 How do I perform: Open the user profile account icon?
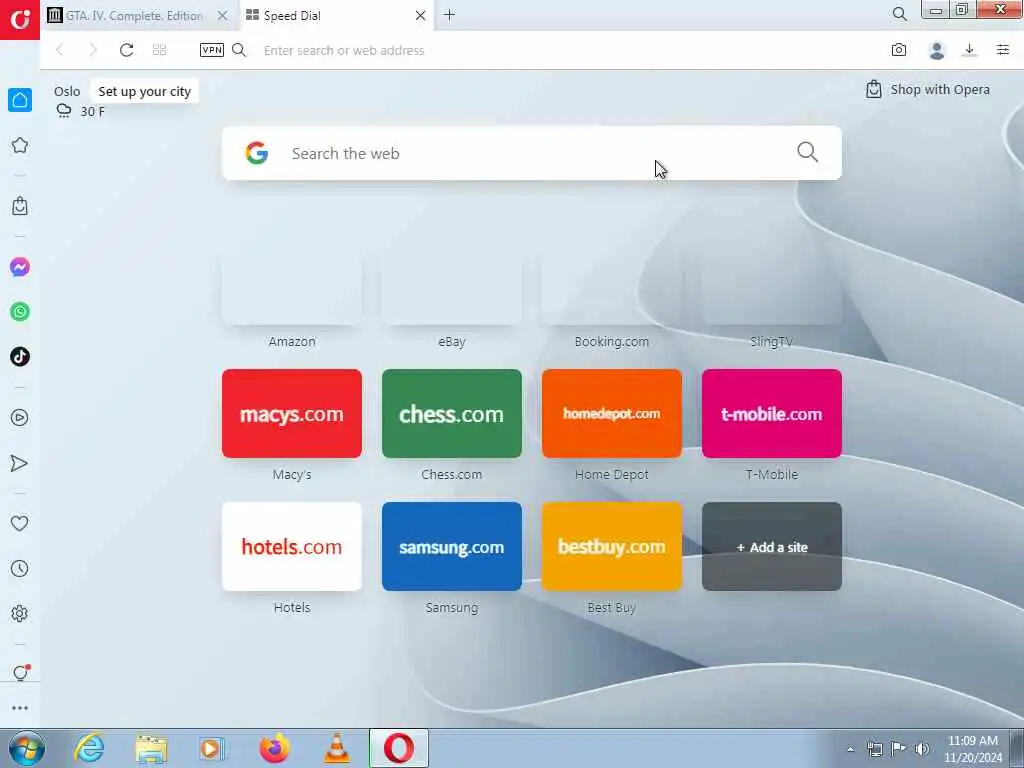[936, 50]
